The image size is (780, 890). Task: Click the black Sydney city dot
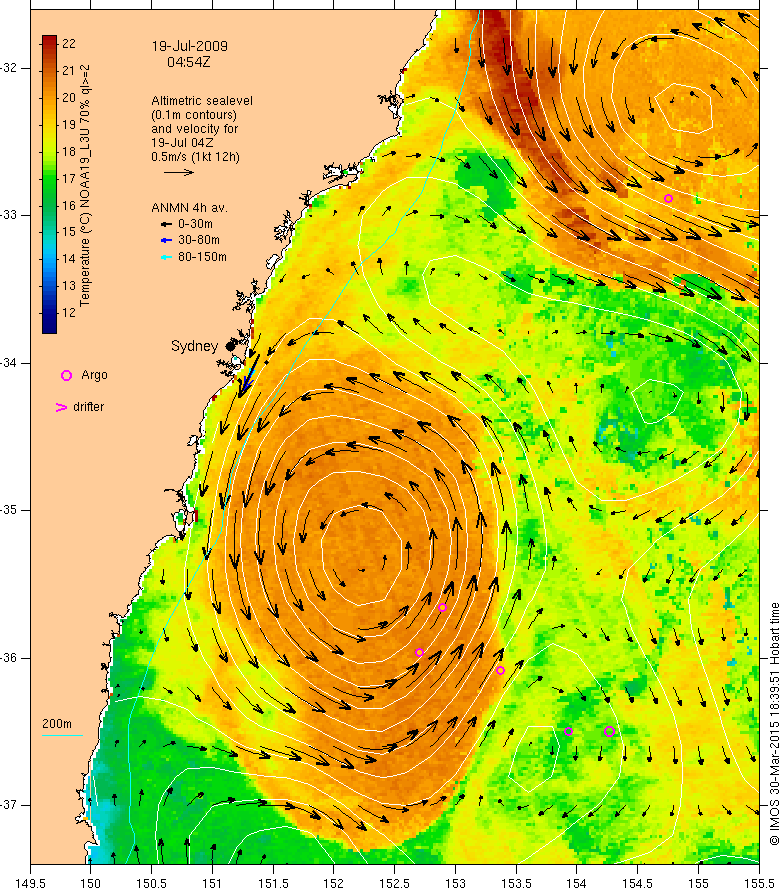pyautogui.click(x=230, y=346)
